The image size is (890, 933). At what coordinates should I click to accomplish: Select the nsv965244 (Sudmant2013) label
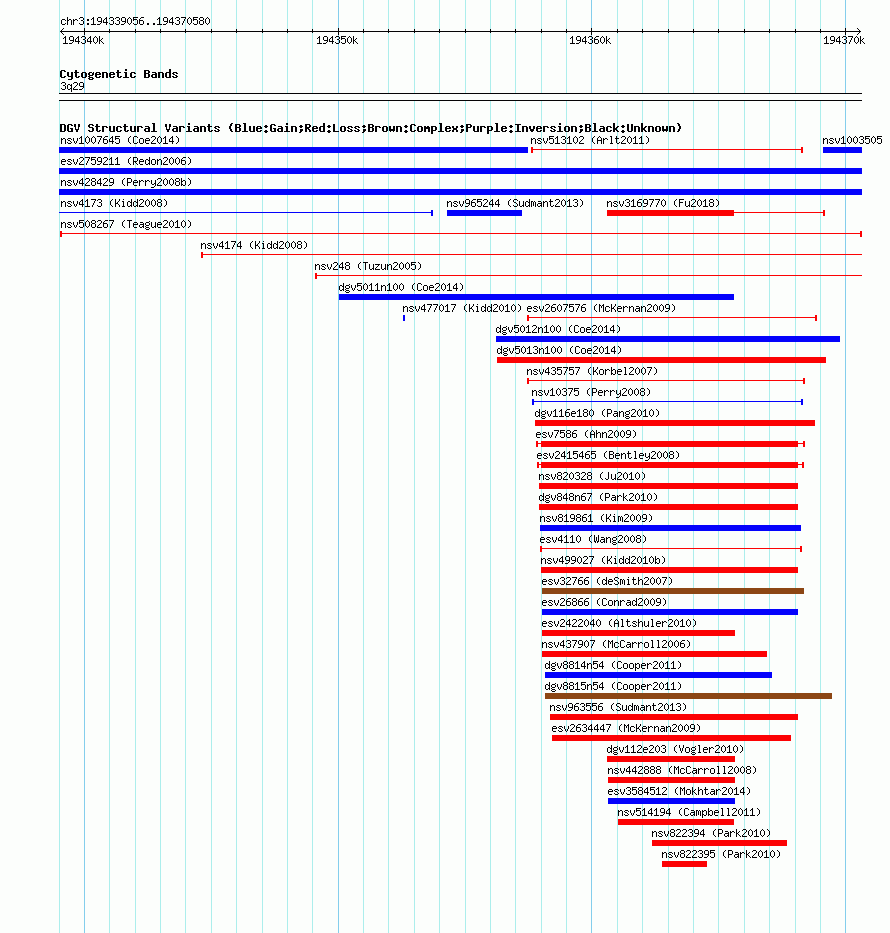(515, 203)
